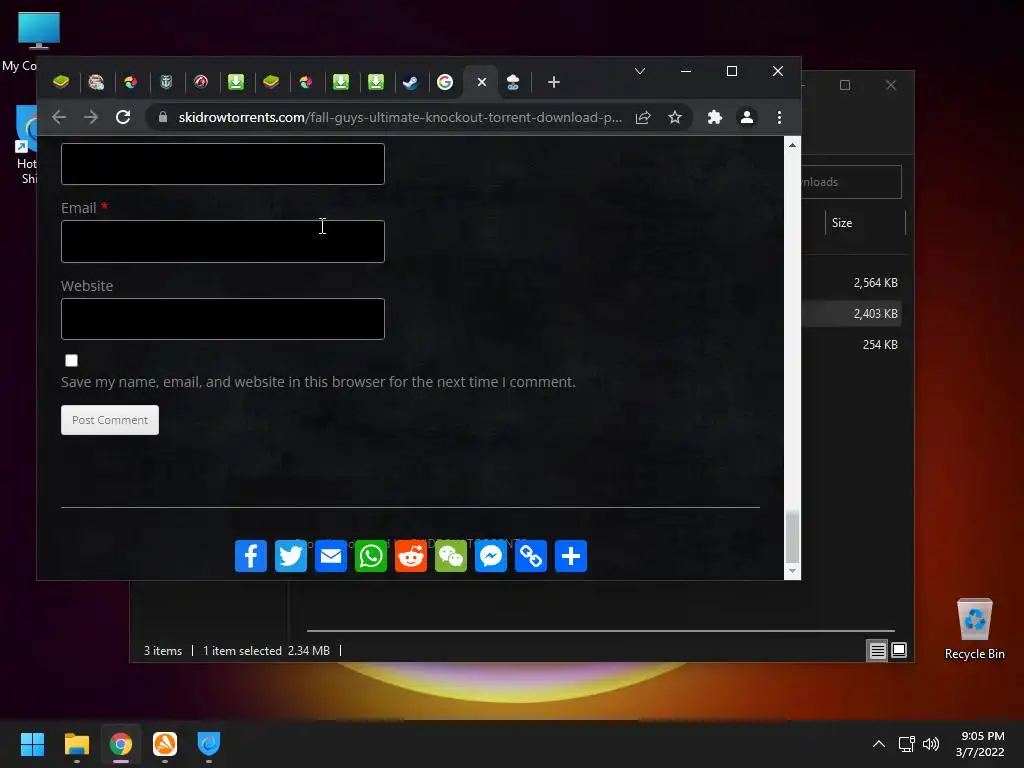
Task: Open network tray icon
Action: pos(906,744)
